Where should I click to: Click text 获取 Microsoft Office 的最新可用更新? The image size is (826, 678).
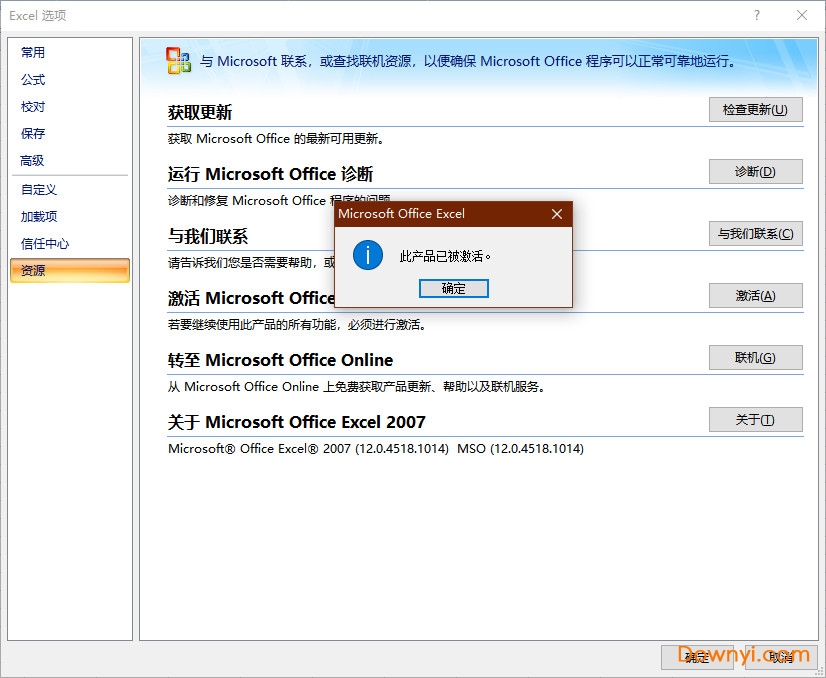pos(276,139)
